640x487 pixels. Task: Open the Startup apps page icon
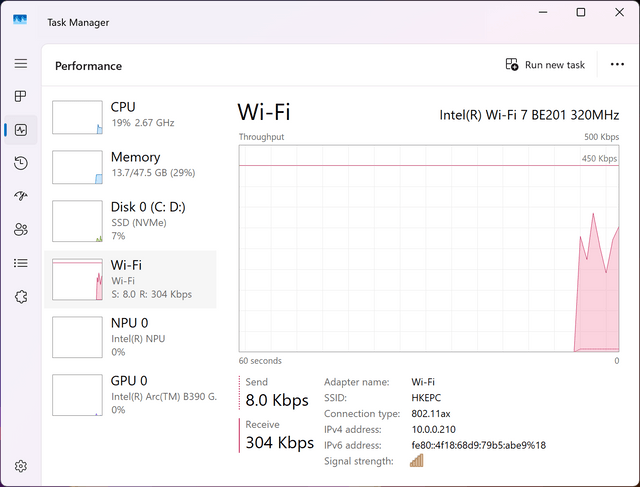point(21,196)
